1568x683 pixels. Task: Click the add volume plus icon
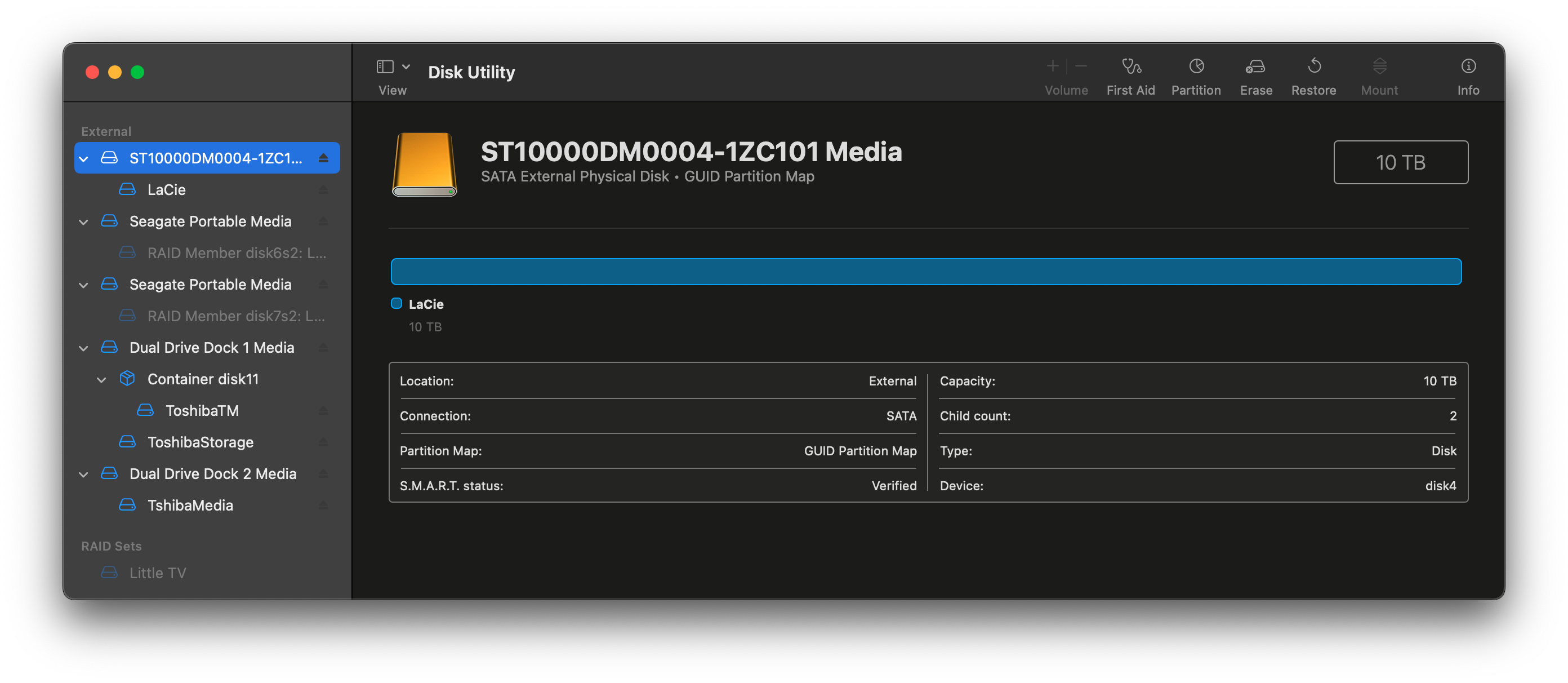(x=1053, y=66)
